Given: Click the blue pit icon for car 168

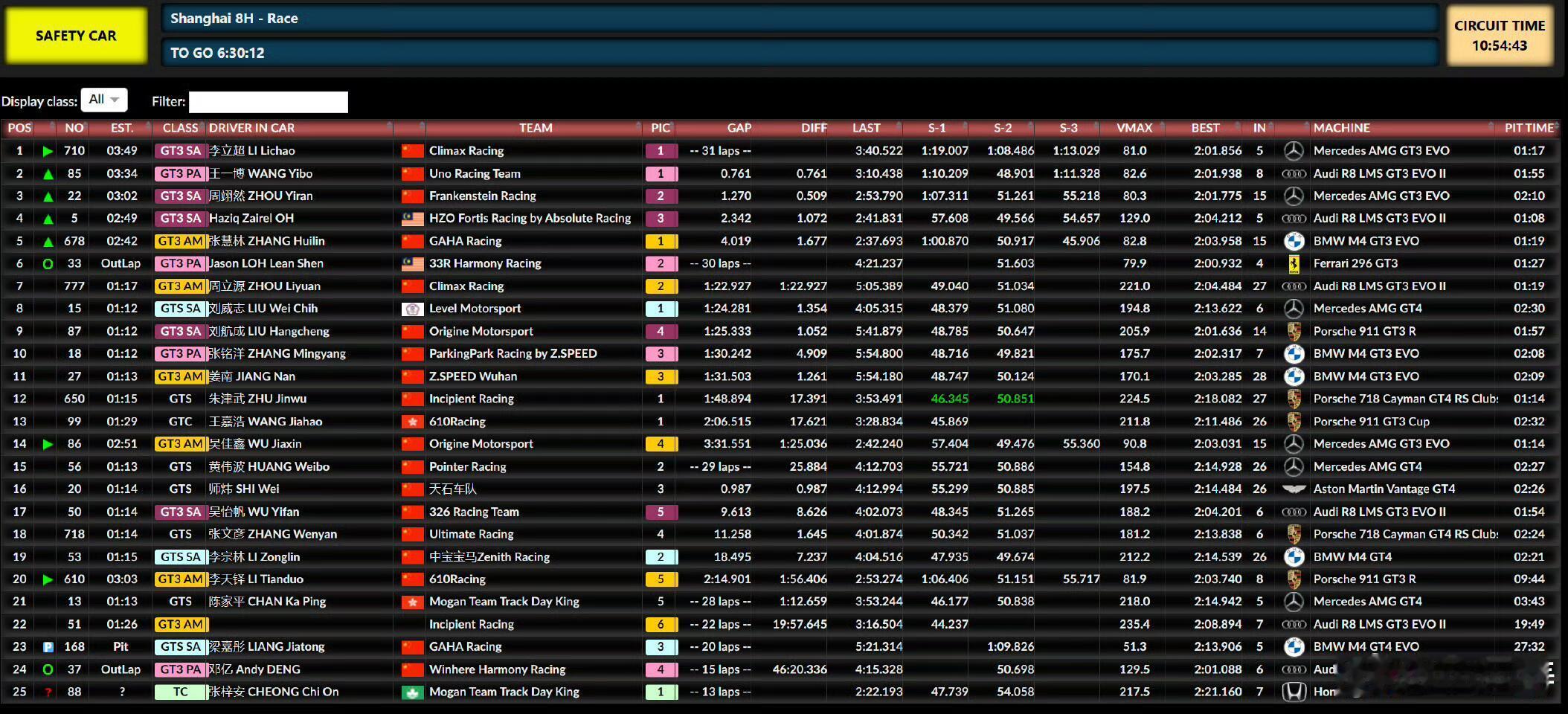Looking at the screenshot, I should pyautogui.click(x=48, y=647).
